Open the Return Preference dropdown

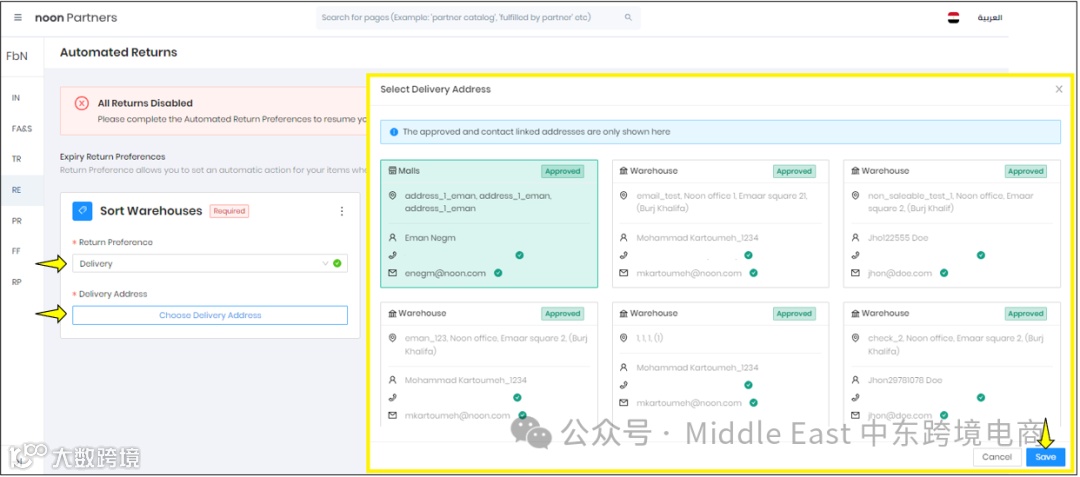click(x=209, y=263)
